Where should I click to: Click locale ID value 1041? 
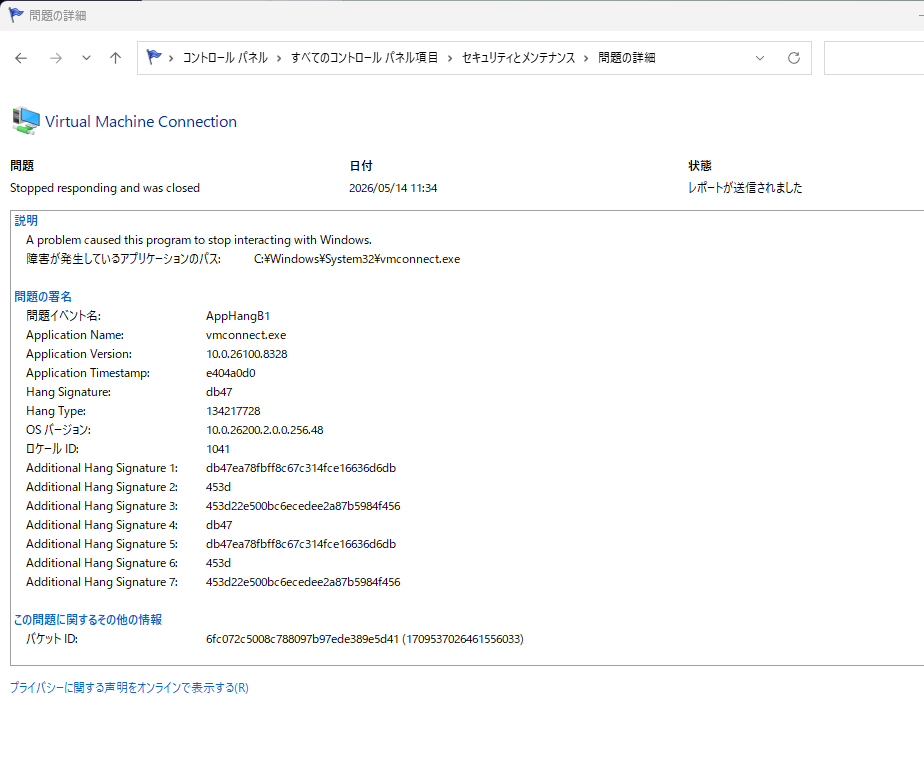(217, 448)
